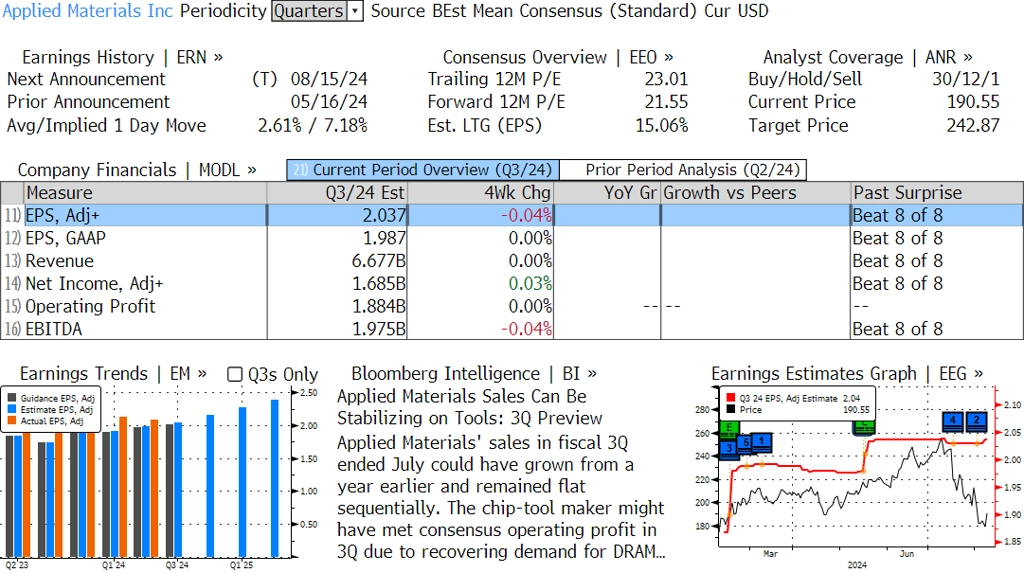The width and height of the screenshot is (1024, 573).
Task: Sort by the YoY Gr column header
Action: (607, 193)
